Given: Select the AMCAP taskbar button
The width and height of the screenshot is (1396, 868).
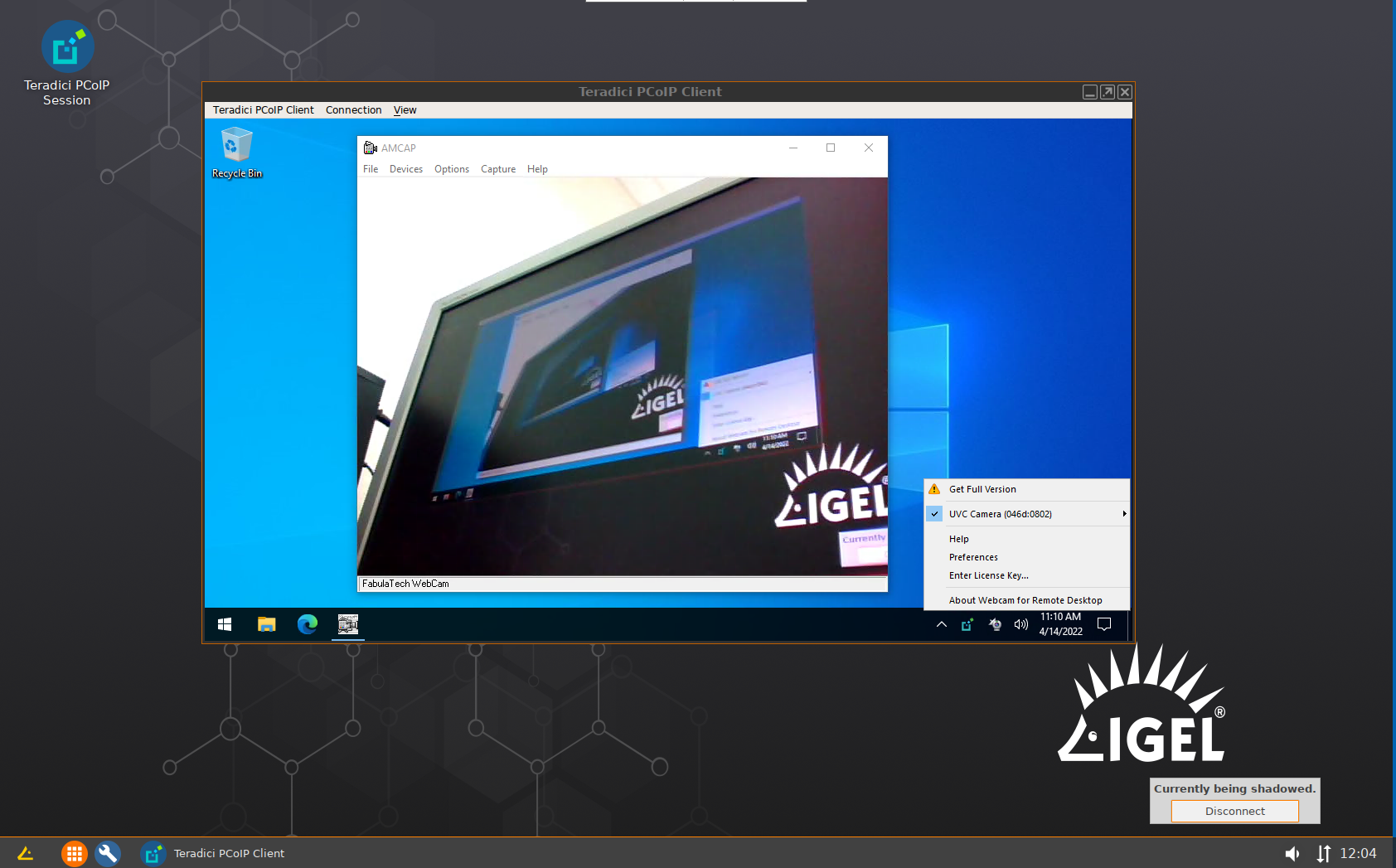Looking at the screenshot, I should click(x=348, y=624).
